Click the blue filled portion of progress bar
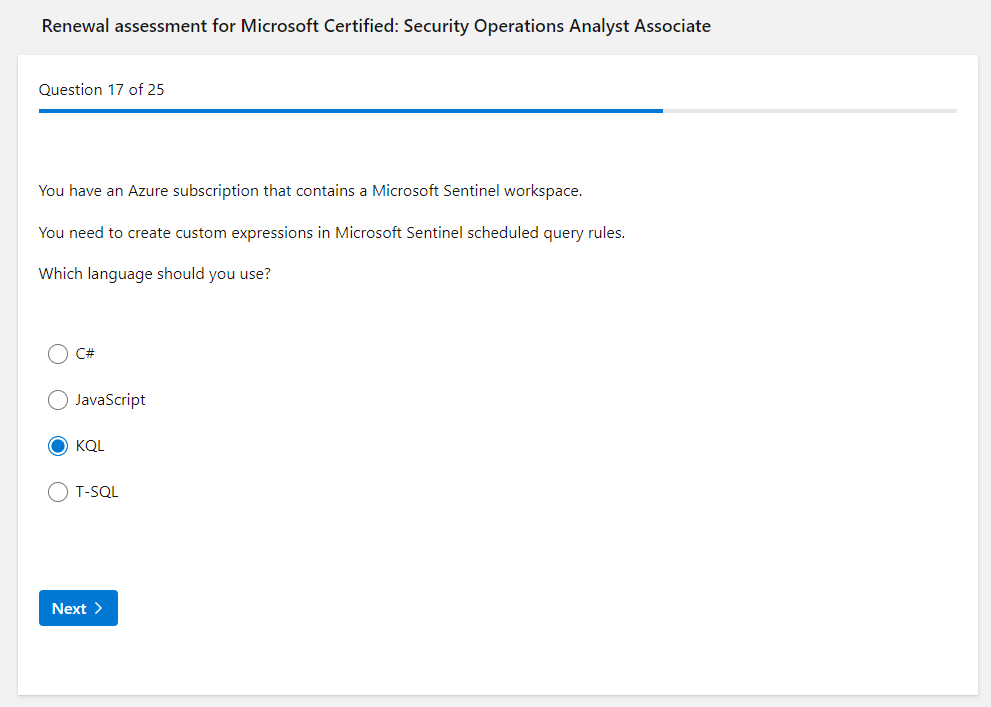This screenshot has height=707, width=991. pyautogui.click(x=350, y=111)
